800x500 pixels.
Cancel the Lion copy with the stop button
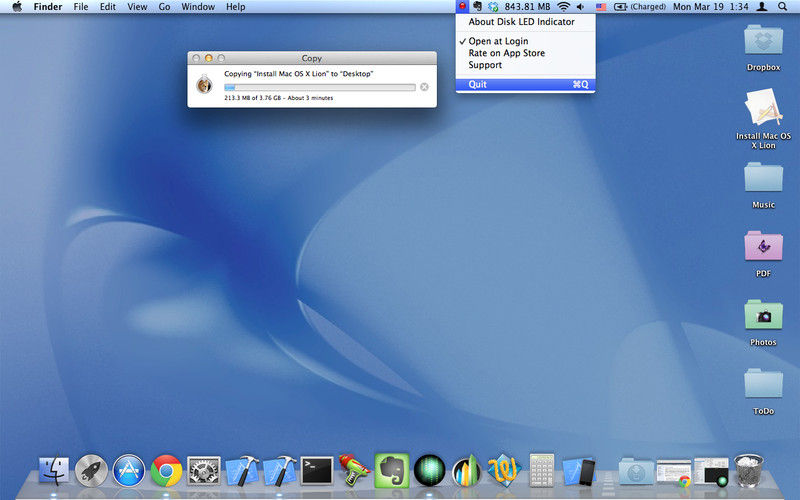tap(424, 87)
